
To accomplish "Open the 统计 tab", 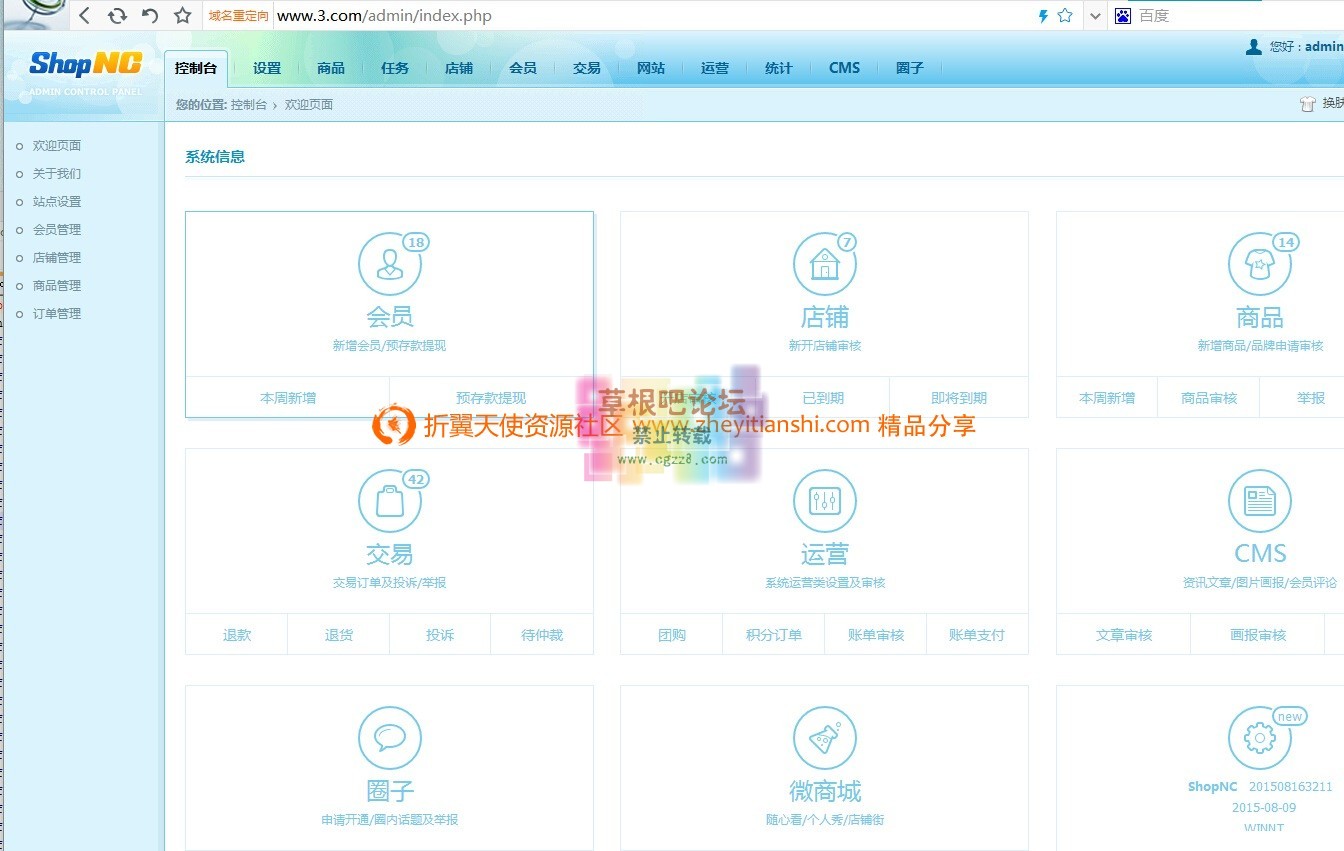I will (778, 67).
